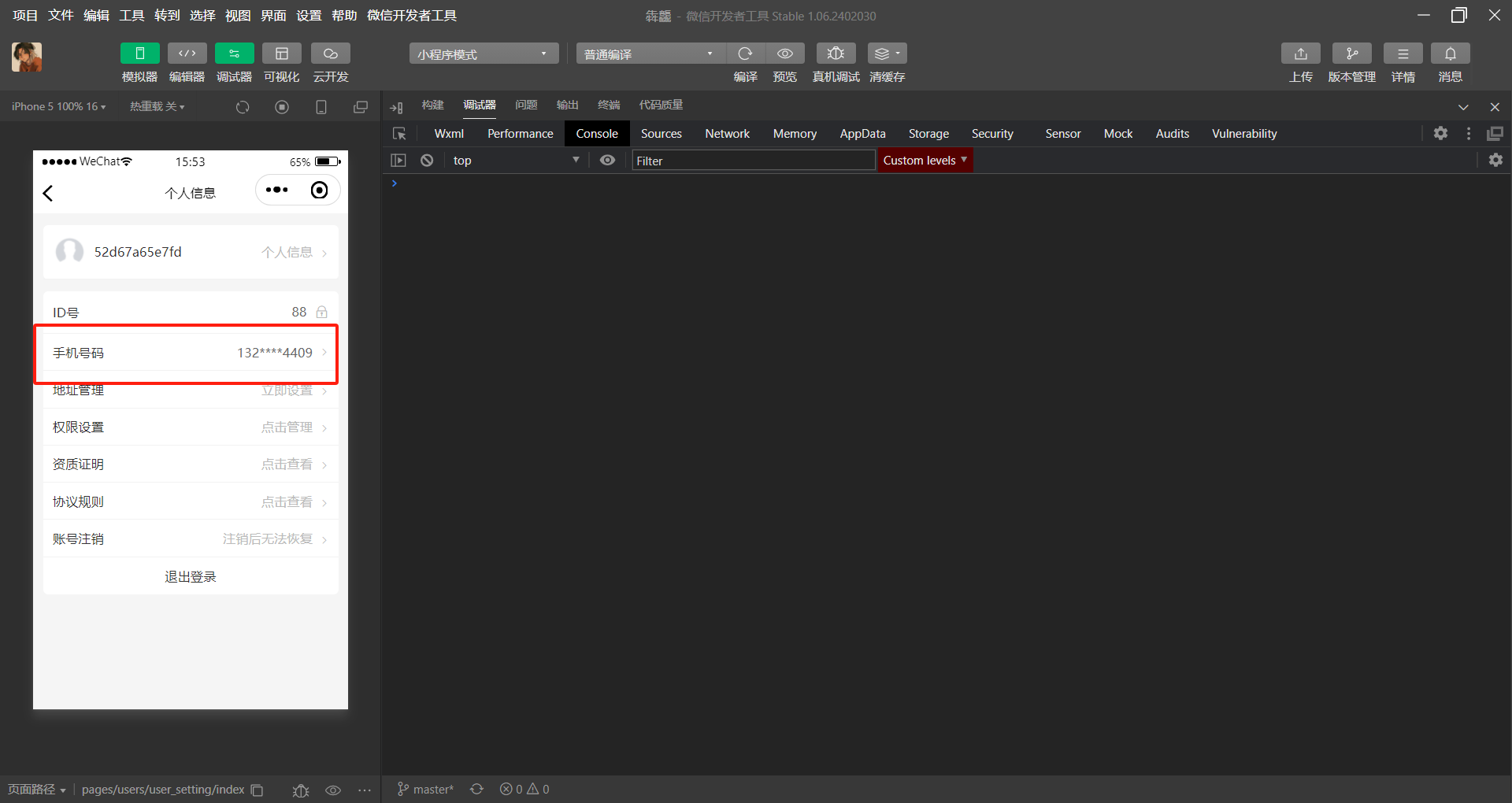Screen dimensions: 1512x803
Task: Click the user avatar thumbnail
Action: click(x=27, y=57)
